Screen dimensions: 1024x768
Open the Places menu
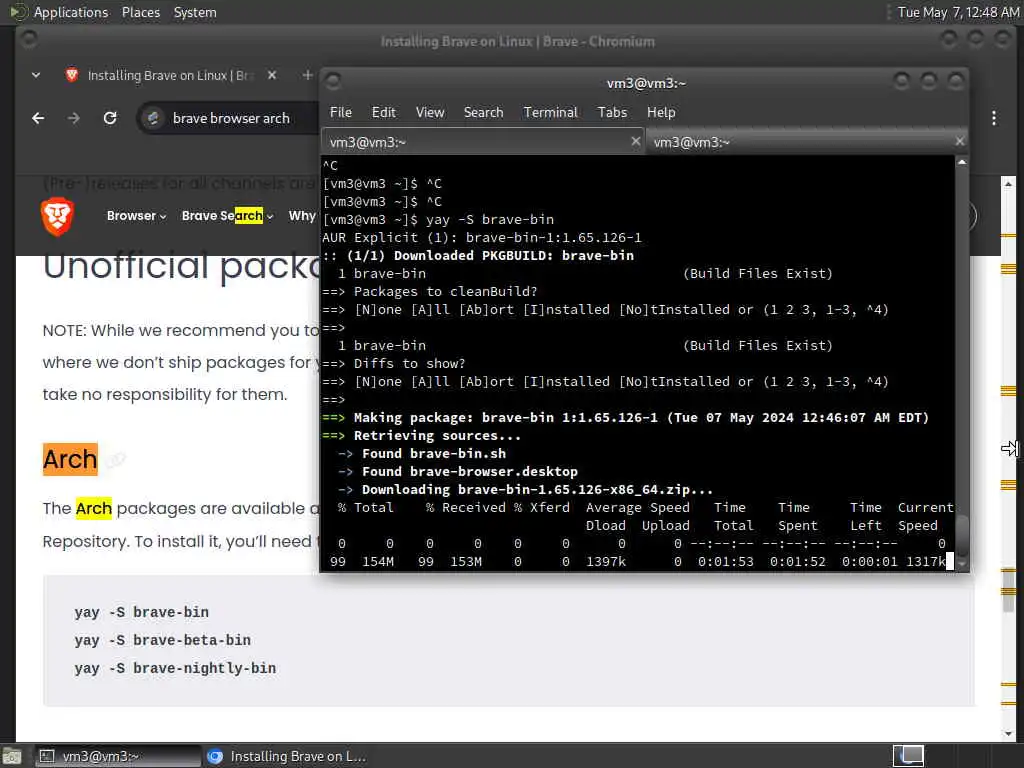[140, 12]
